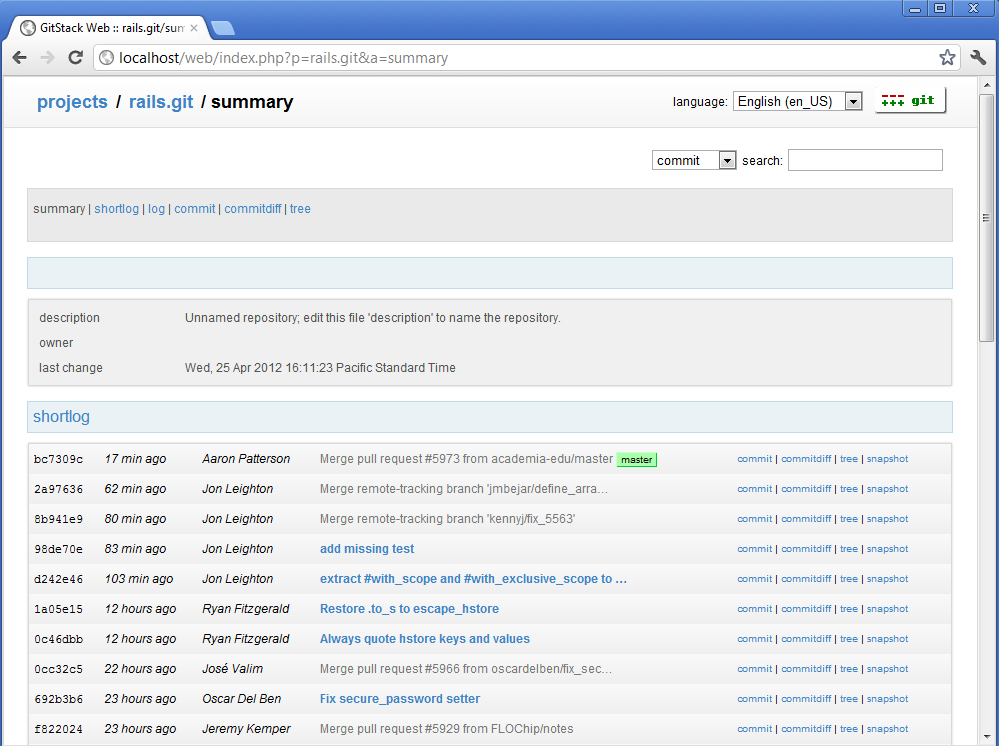Image resolution: width=999 pixels, height=746 pixels.
Task: Download snapshot for commit bc7309c
Action: pyautogui.click(x=888, y=459)
